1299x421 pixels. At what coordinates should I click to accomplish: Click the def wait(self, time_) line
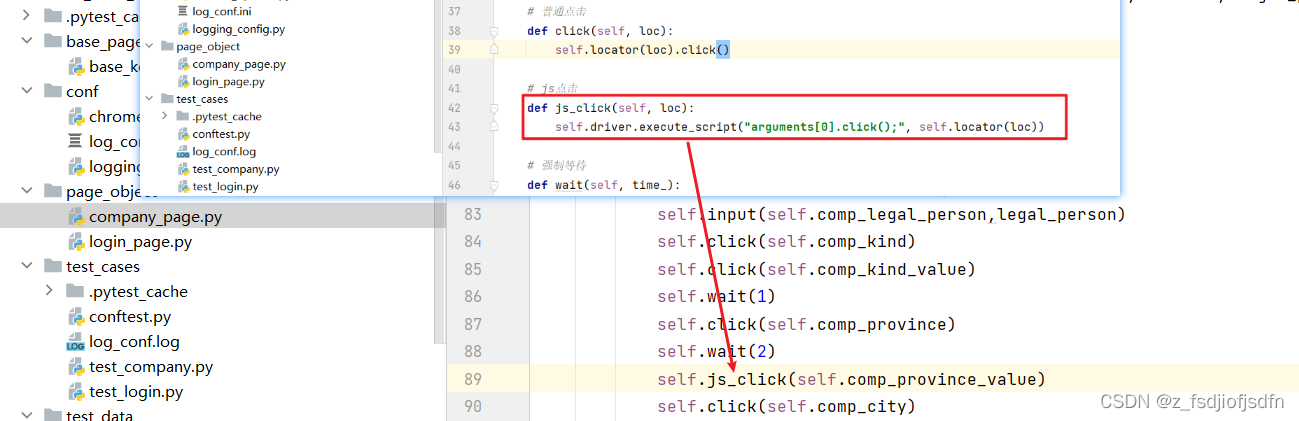[x=604, y=185]
